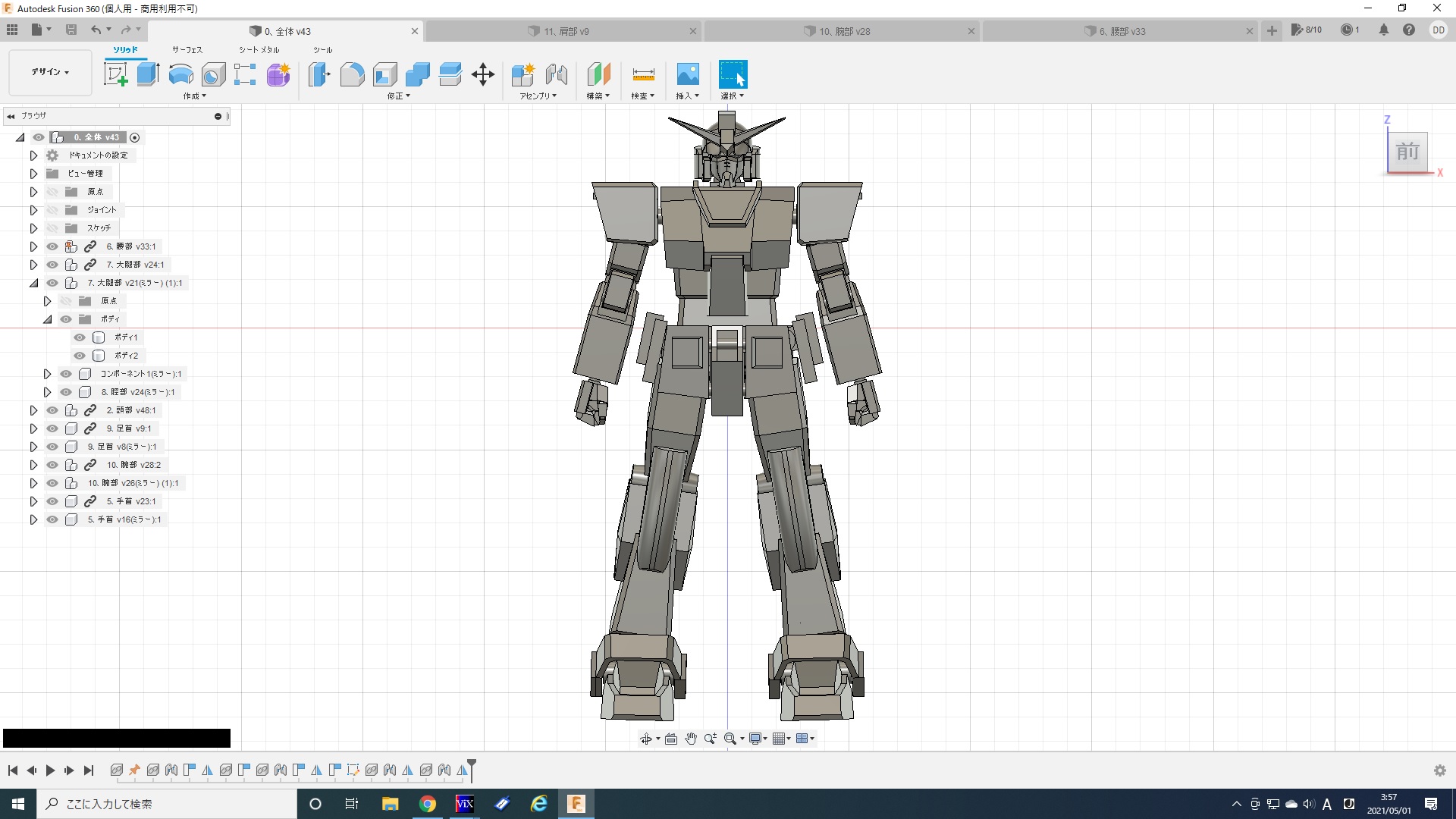Hide ボディ1 using its eye icon
Image resolution: width=1456 pixels, height=819 pixels.
[x=80, y=337]
